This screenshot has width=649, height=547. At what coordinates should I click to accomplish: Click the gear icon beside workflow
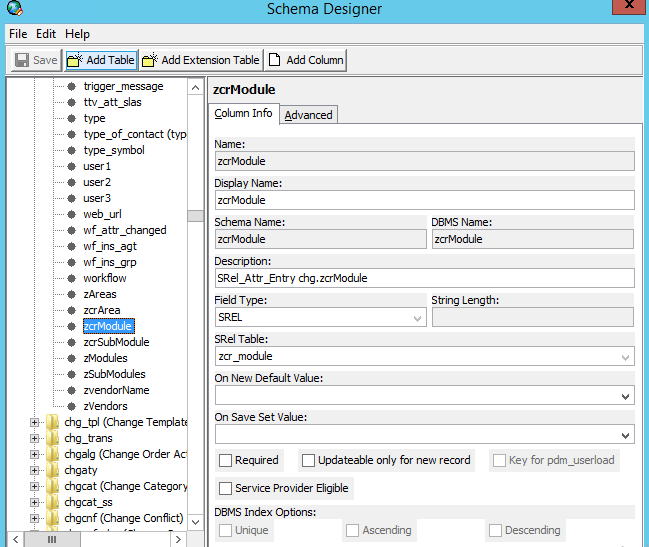click(x=72, y=278)
